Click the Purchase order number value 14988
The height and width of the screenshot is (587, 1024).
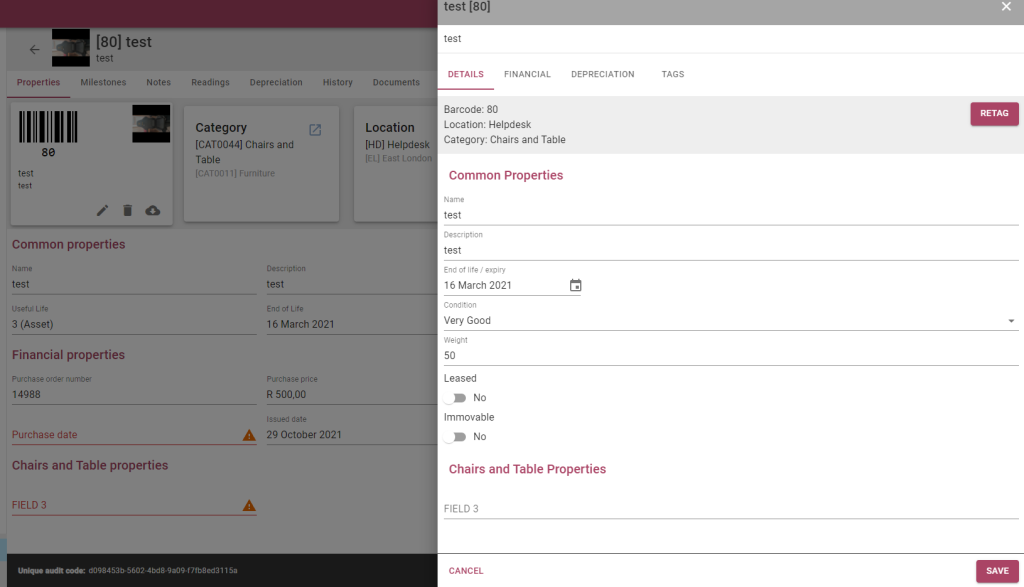coord(26,394)
